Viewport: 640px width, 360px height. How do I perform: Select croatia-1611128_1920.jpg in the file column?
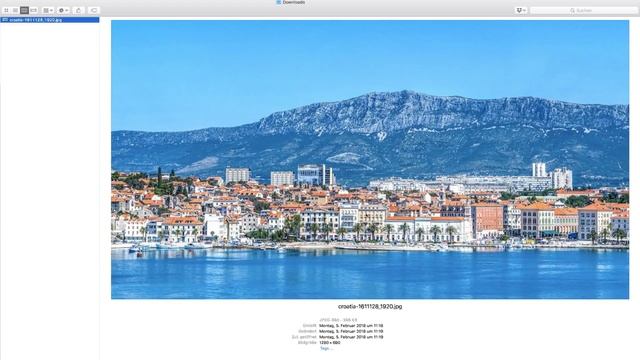pyautogui.click(x=50, y=20)
